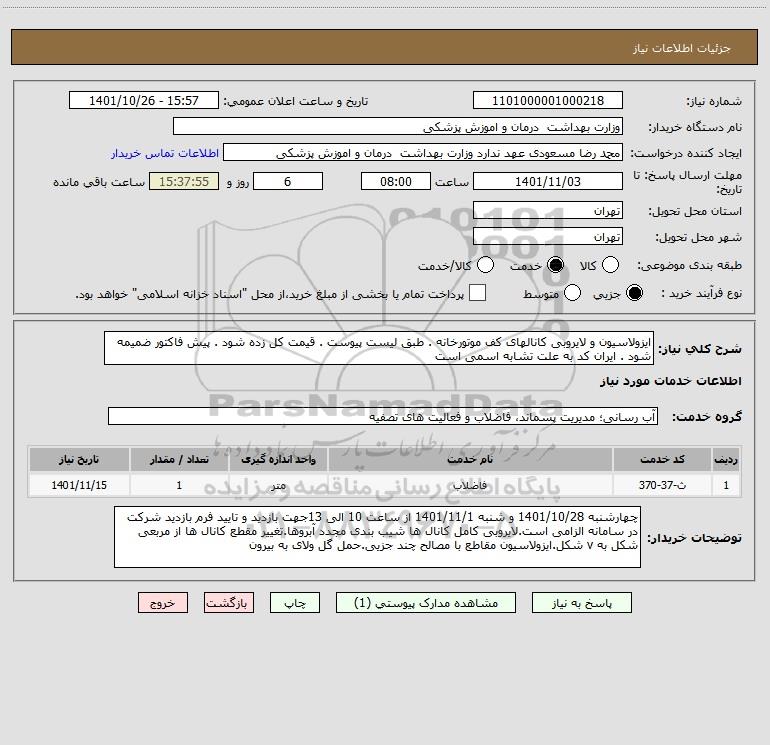Click the service name cell فاضلاب
This screenshot has width=770, height=745.
(470, 485)
